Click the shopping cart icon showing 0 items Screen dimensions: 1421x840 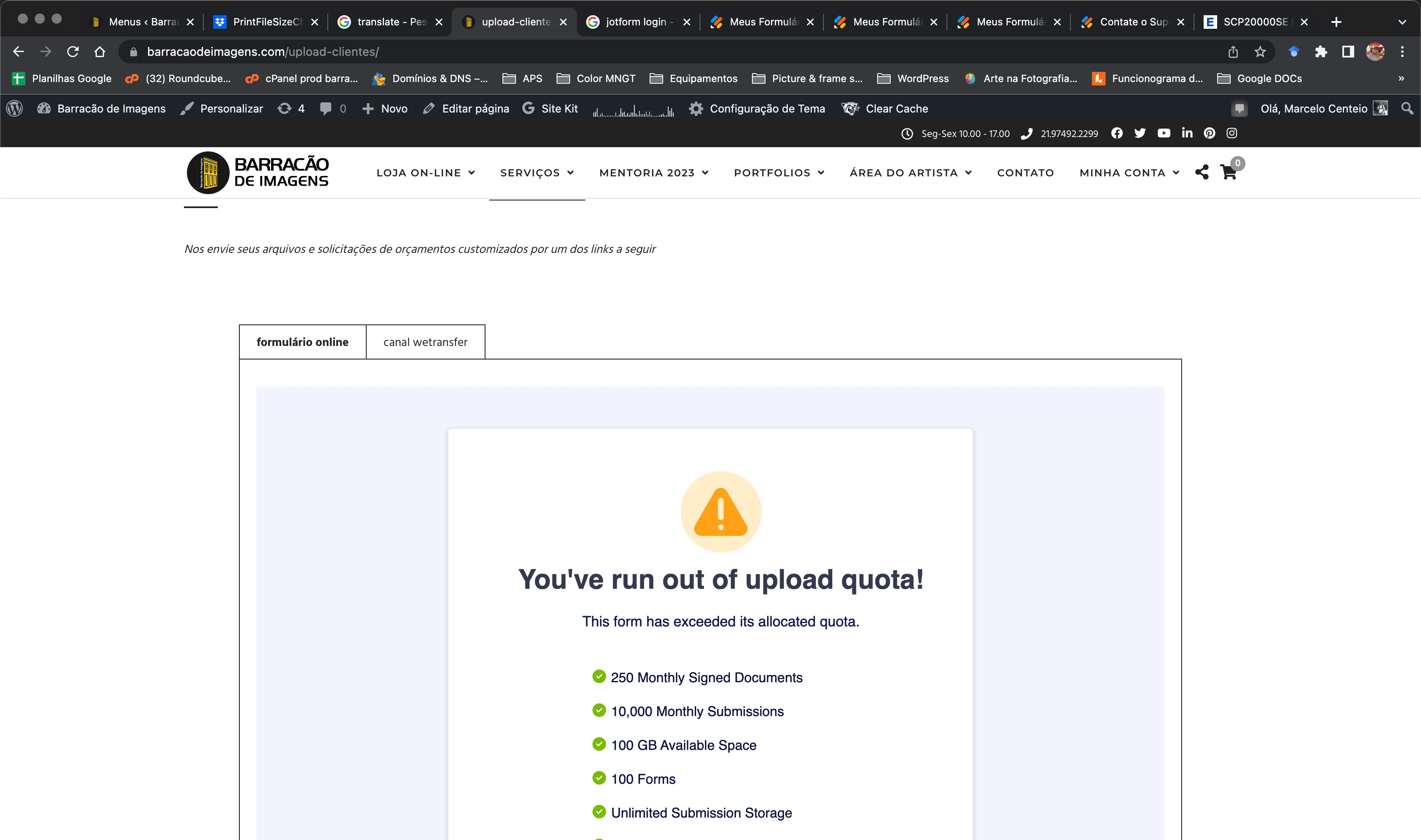(1229, 173)
